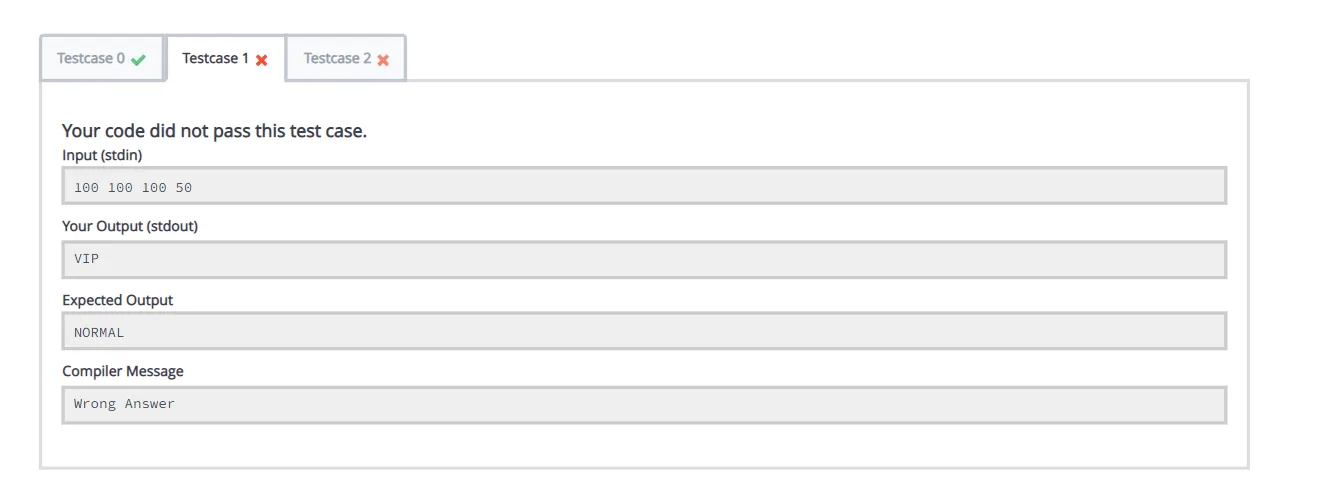Click the red X on Testcase 1

[x=262, y=60]
